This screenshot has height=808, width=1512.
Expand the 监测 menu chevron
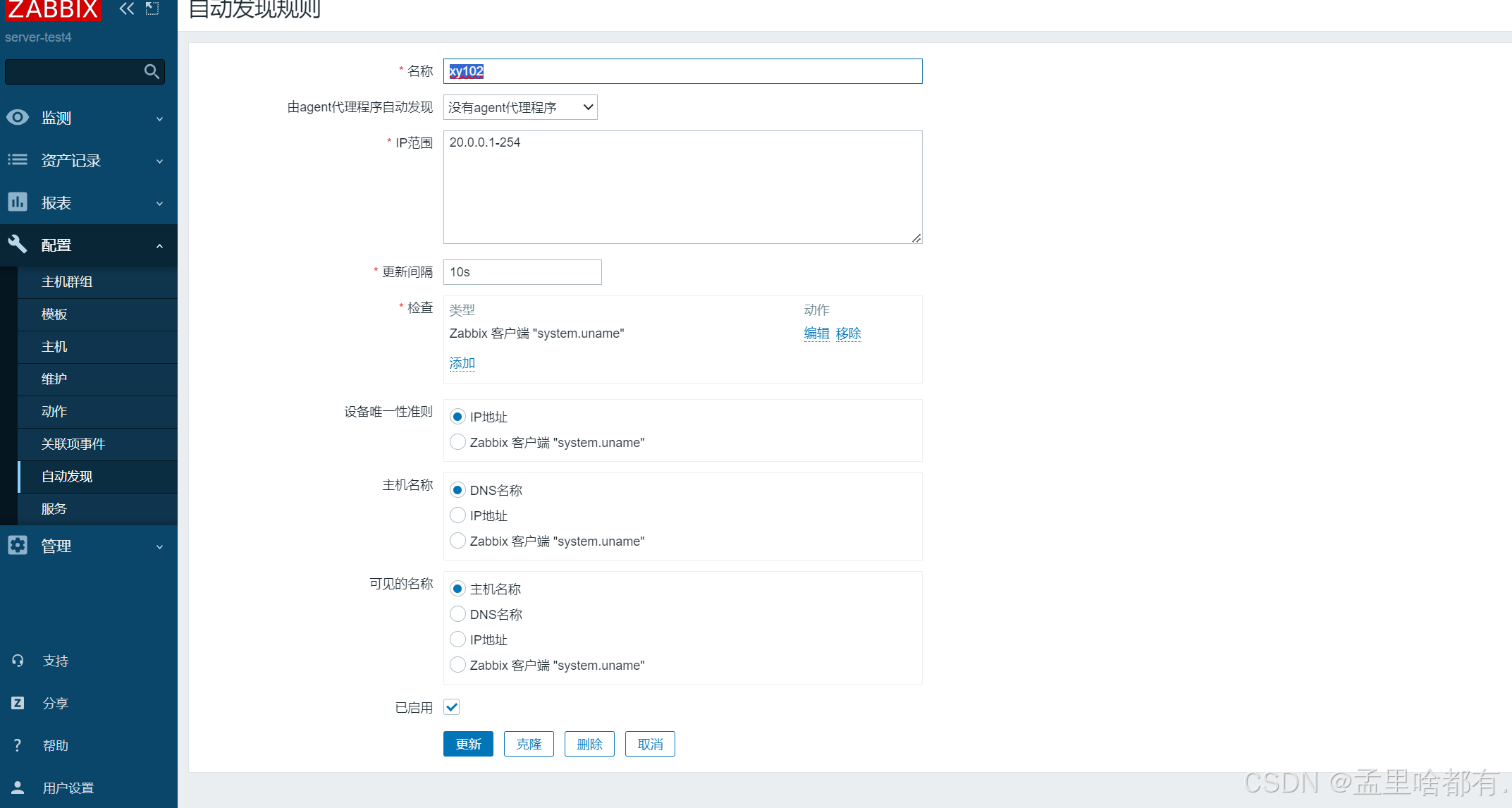159,118
